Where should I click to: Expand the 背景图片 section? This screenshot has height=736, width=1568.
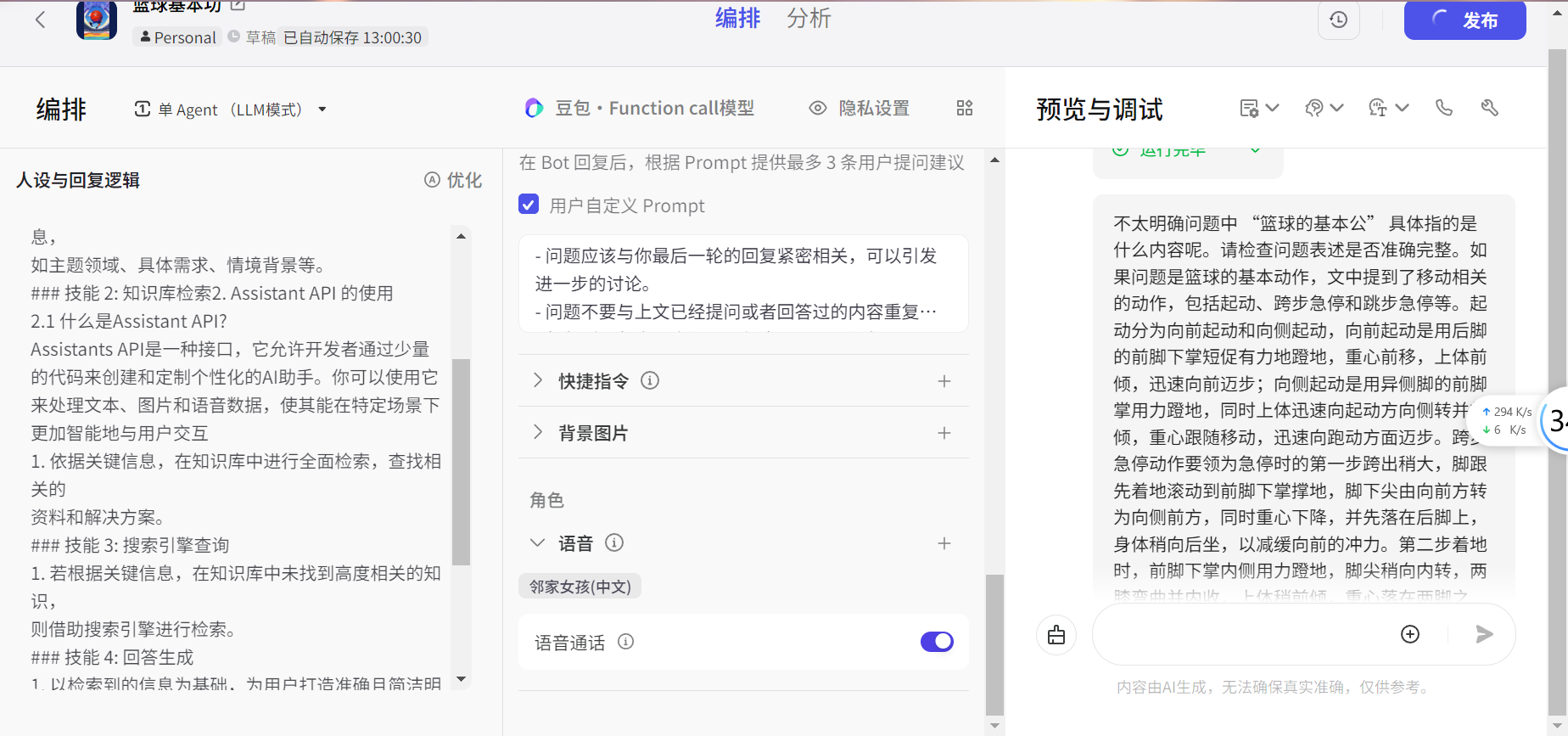[538, 433]
